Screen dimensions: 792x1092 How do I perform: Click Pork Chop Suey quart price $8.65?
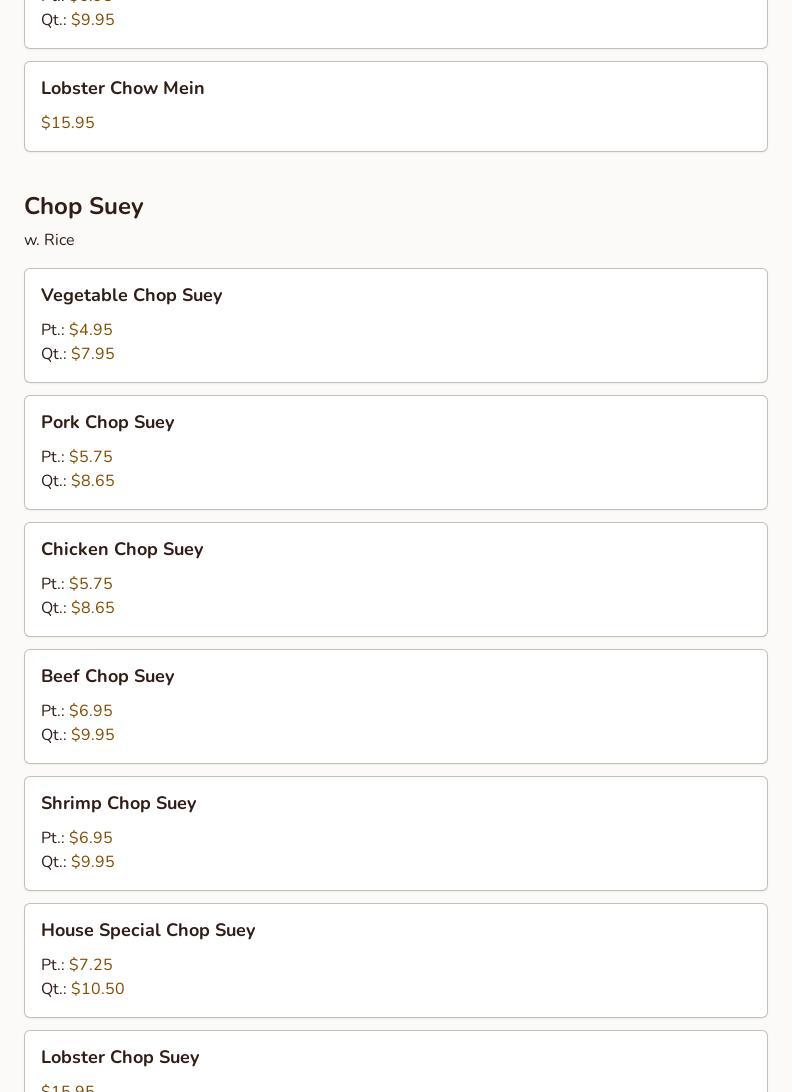93,481
